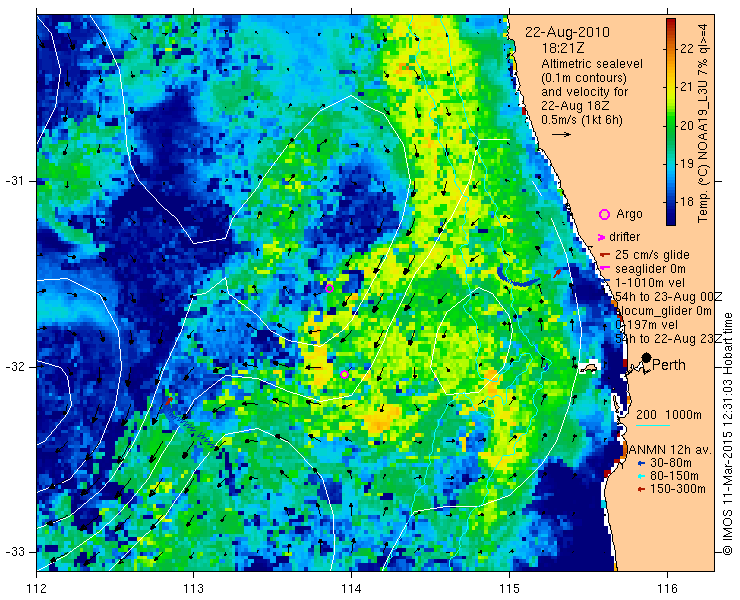
Task: Click the 113 longitude axis label
Action: coord(193,589)
